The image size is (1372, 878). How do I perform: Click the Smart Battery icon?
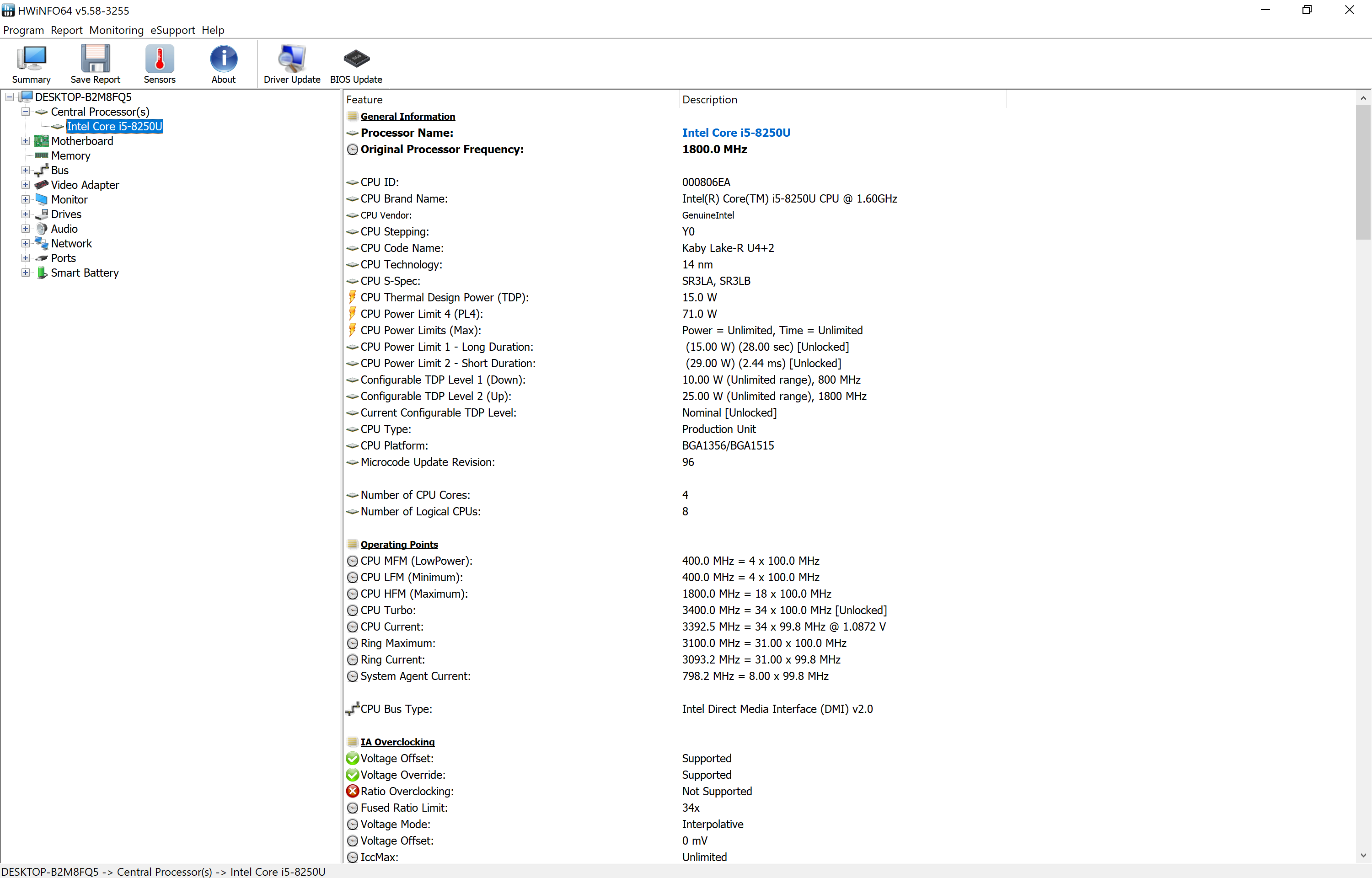[42, 273]
